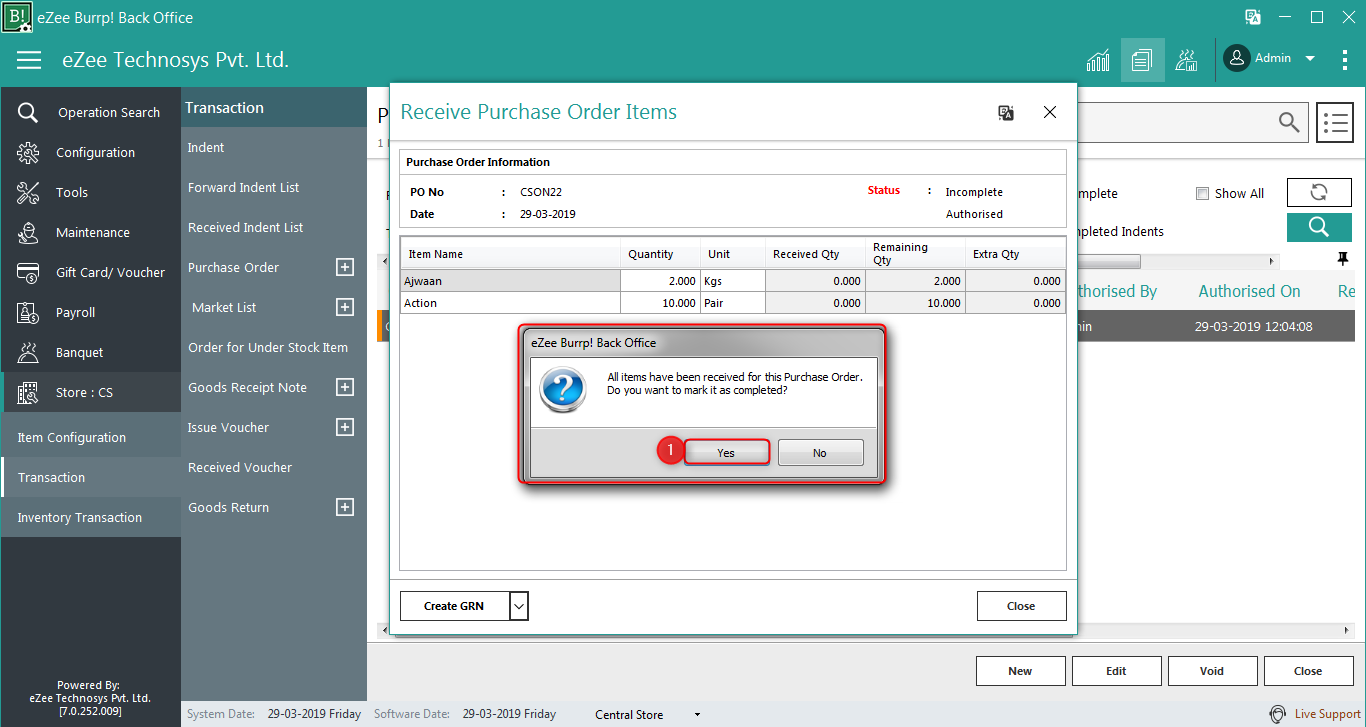Open the vertical three-dot options menu
The height and width of the screenshot is (727, 1366).
click(x=1345, y=60)
